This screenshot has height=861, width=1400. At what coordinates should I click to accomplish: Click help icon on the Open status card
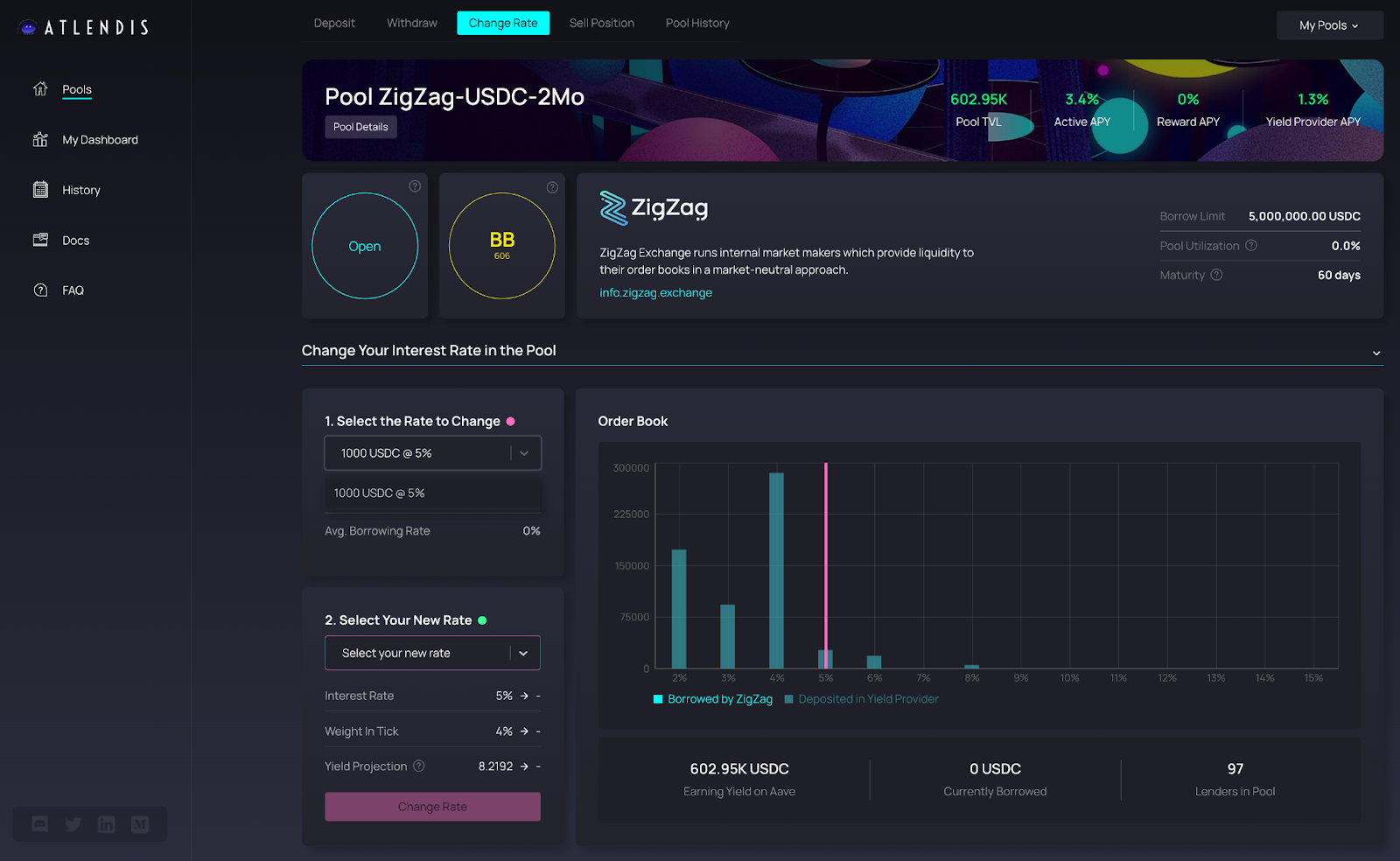click(415, 186)
